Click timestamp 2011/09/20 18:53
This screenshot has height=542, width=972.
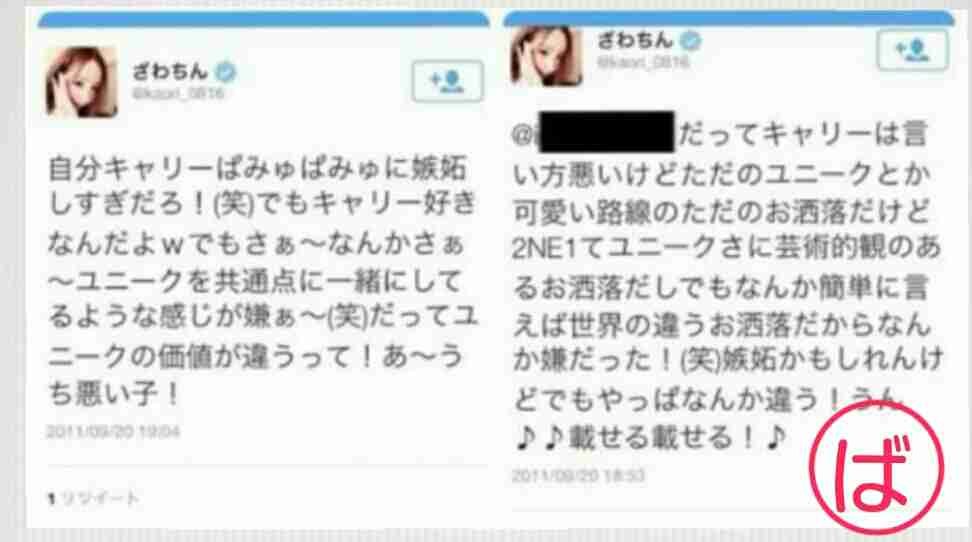[x=578, y=476]
